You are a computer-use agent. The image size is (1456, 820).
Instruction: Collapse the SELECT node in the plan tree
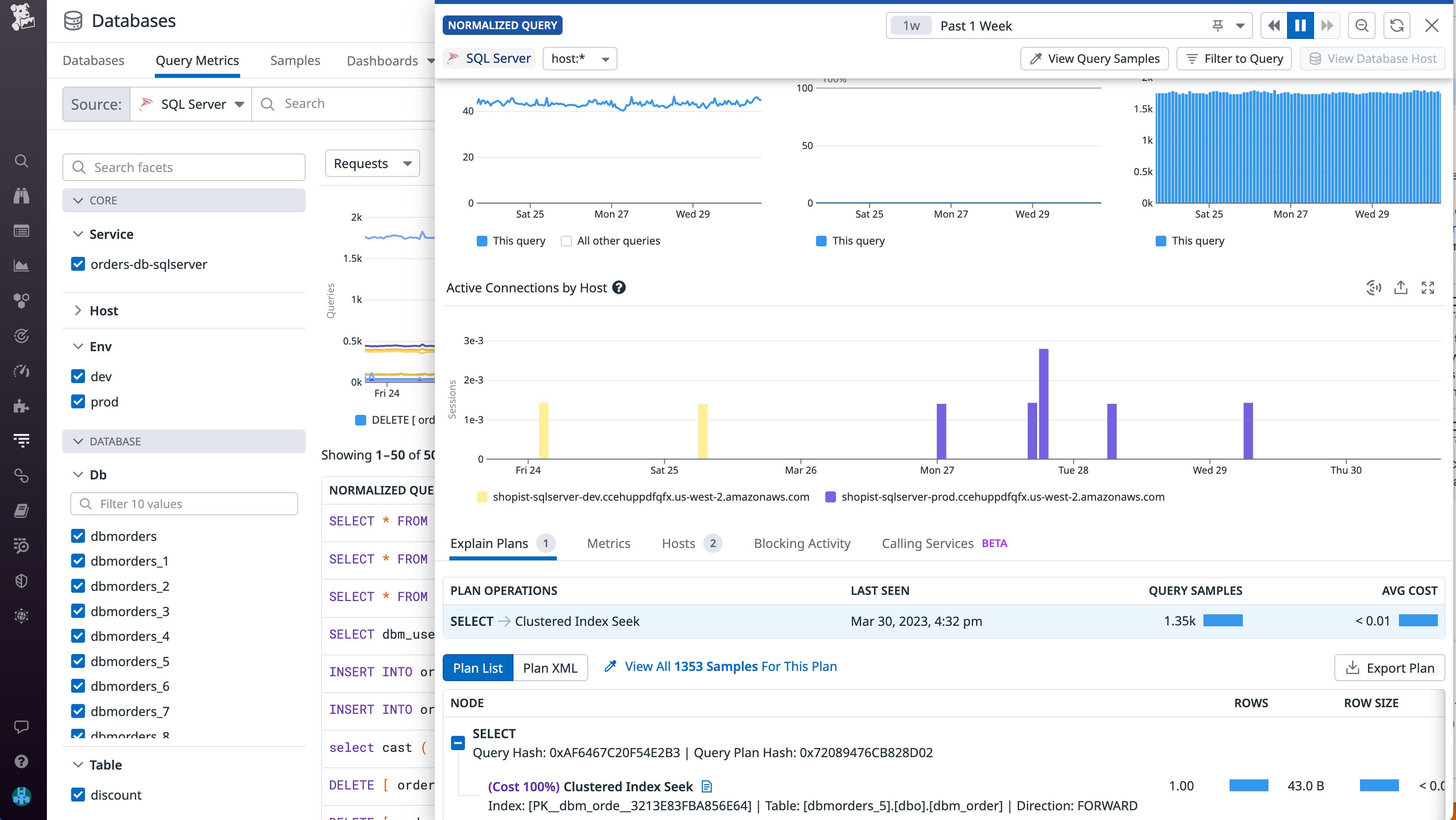point(457,742)
